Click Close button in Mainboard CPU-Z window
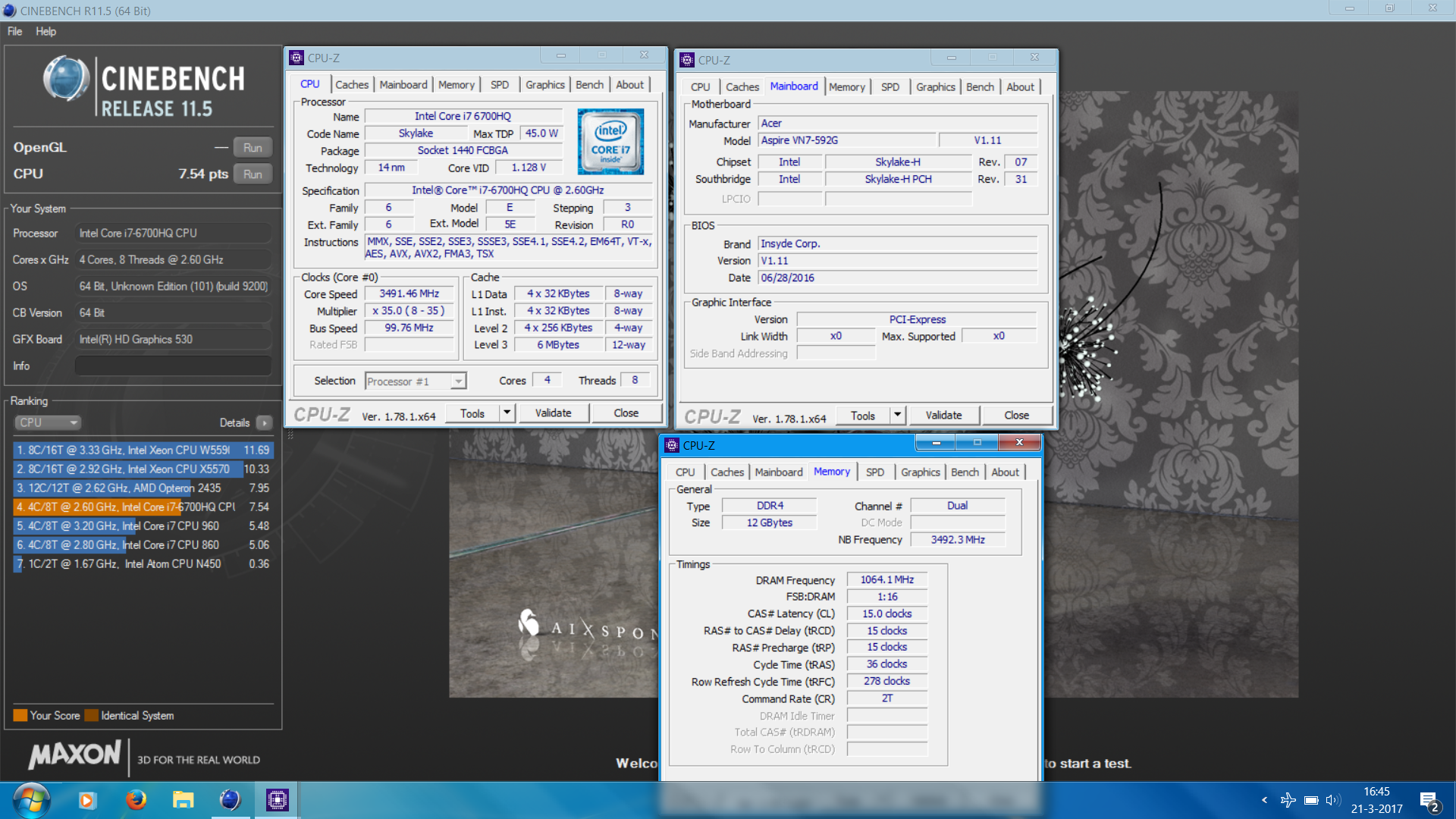This screenshot has height=819, width=1456. click(x=1016, y=415)
